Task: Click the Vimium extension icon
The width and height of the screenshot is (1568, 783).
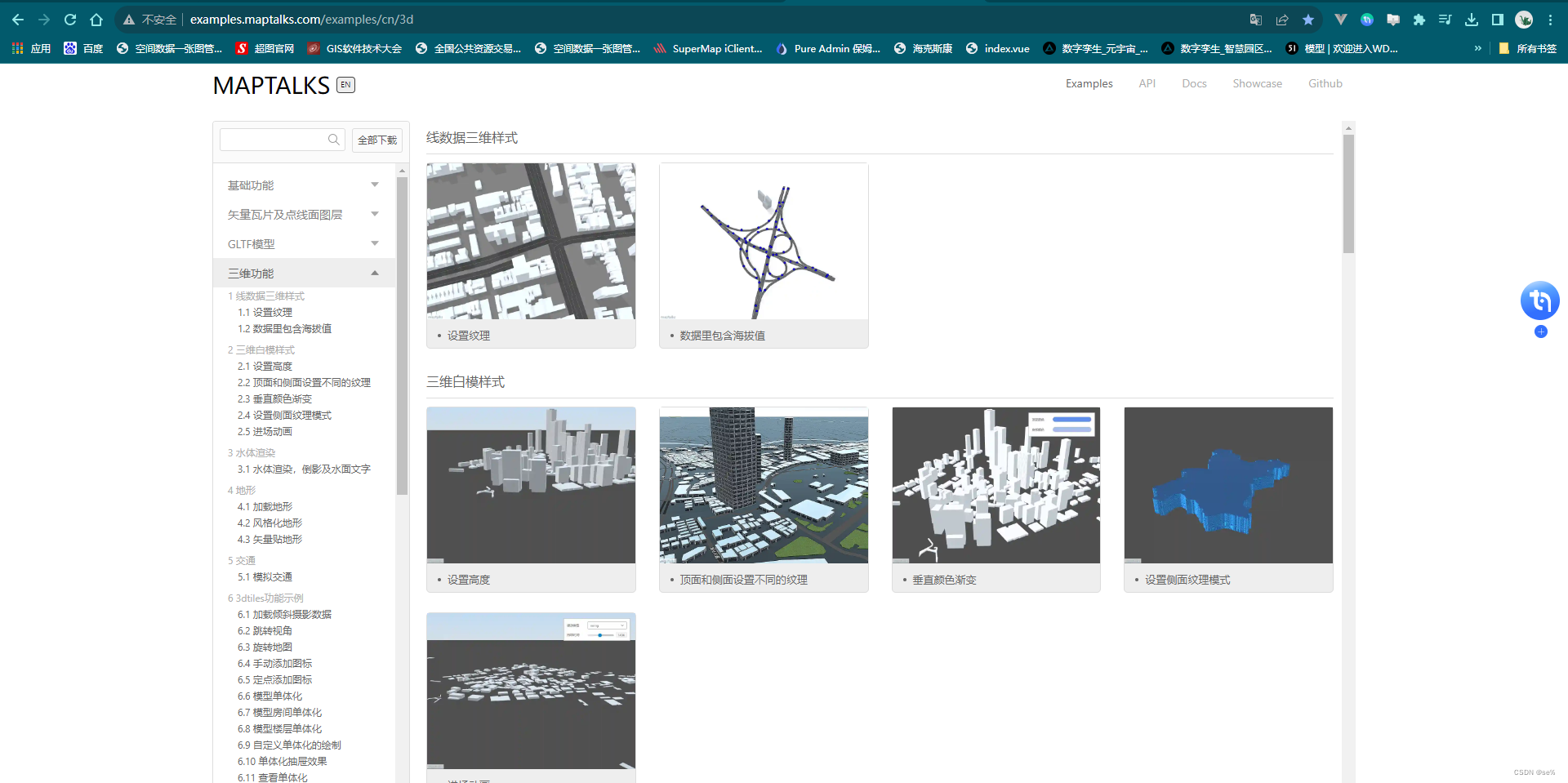Action: 1339,19
